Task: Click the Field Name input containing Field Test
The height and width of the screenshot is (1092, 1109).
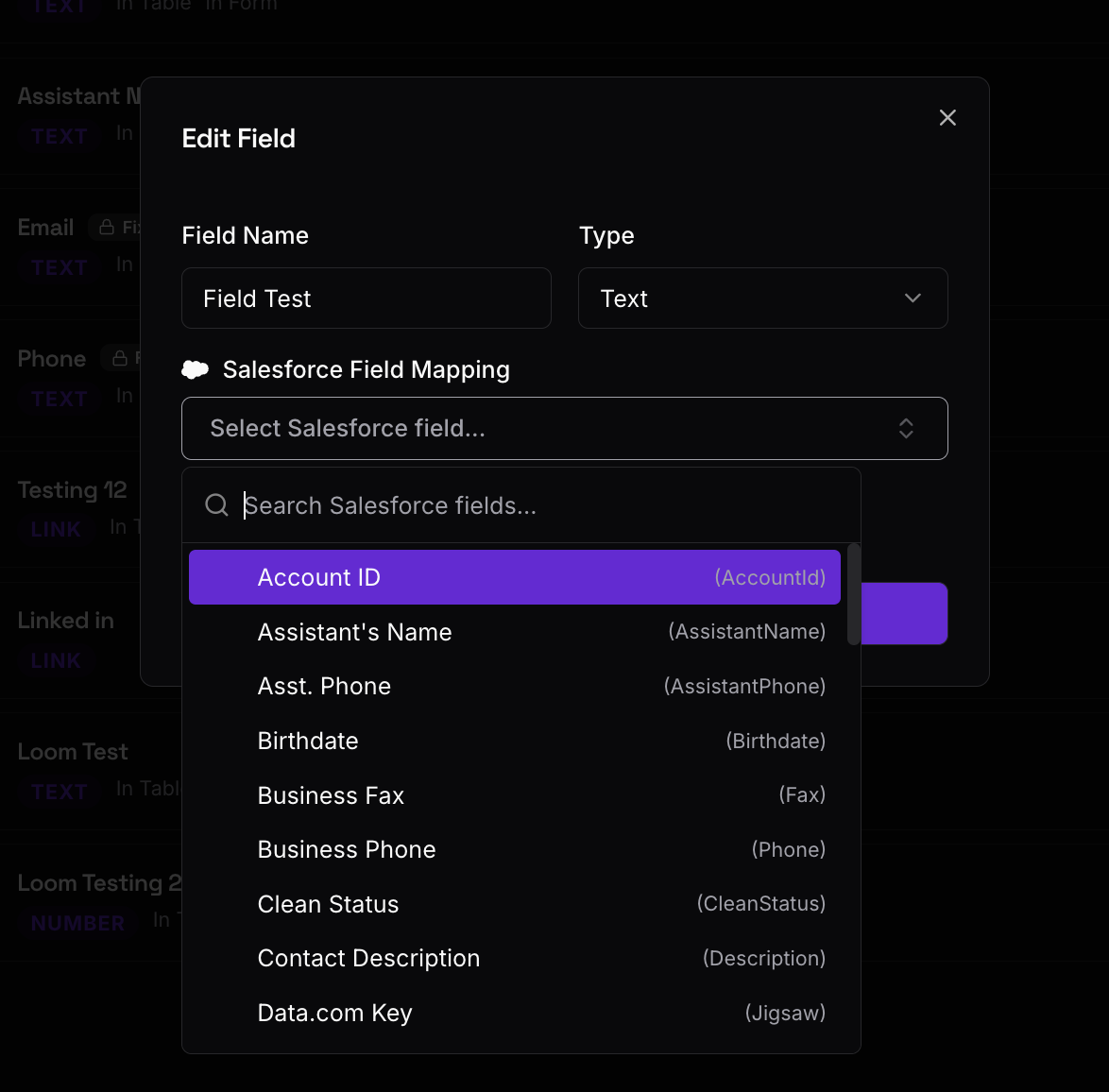Action: pos(366,298)
